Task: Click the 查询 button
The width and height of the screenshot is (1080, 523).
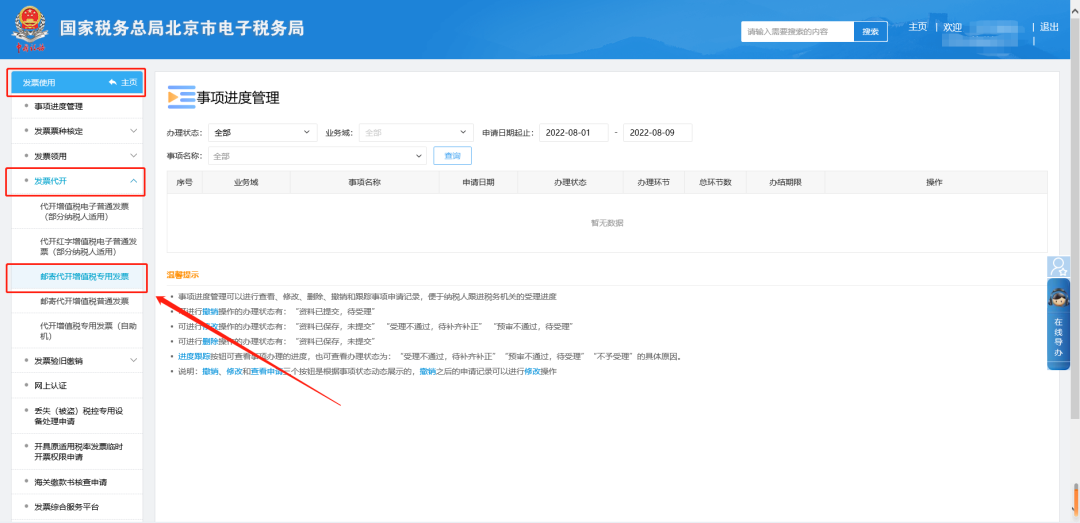Action: pos(452,156)
